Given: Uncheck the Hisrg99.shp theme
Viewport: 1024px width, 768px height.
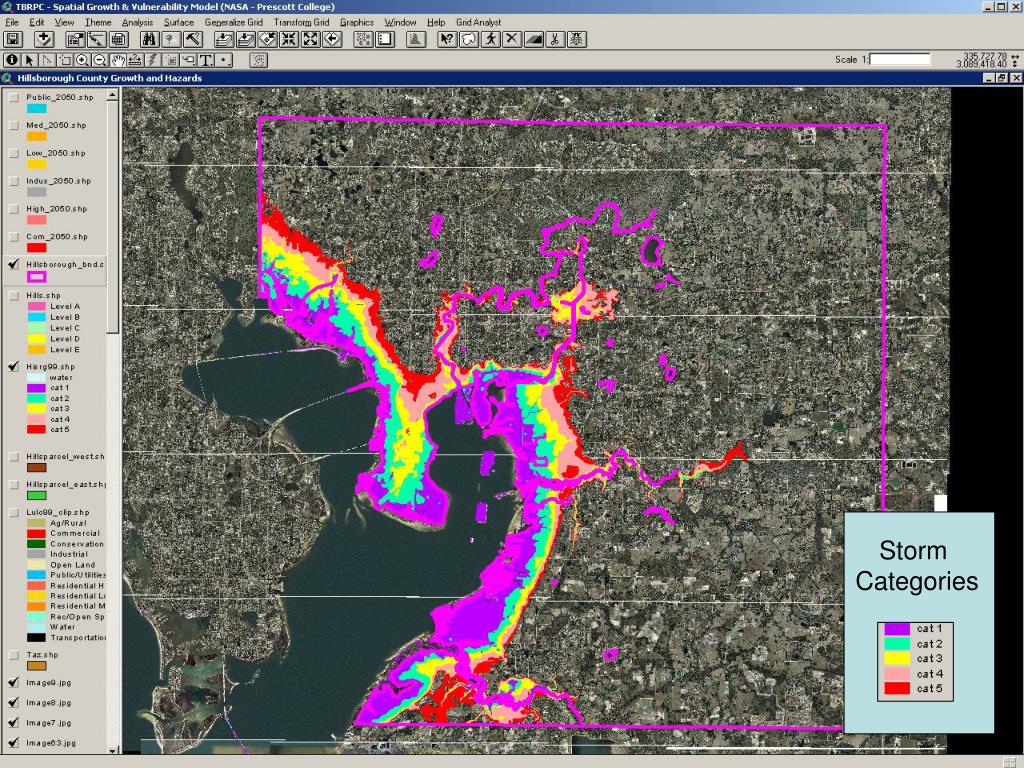Looking at the screenshot, I should [14, 367].
